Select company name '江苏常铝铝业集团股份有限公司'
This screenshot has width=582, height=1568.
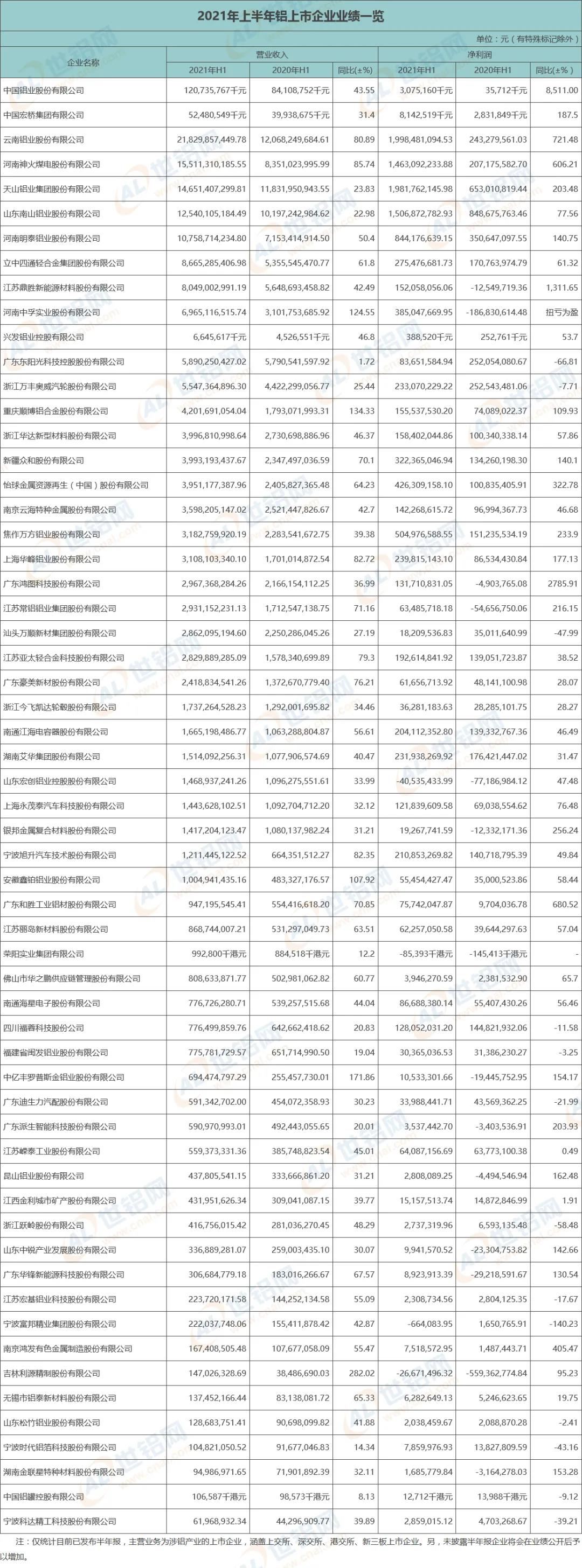60,608
